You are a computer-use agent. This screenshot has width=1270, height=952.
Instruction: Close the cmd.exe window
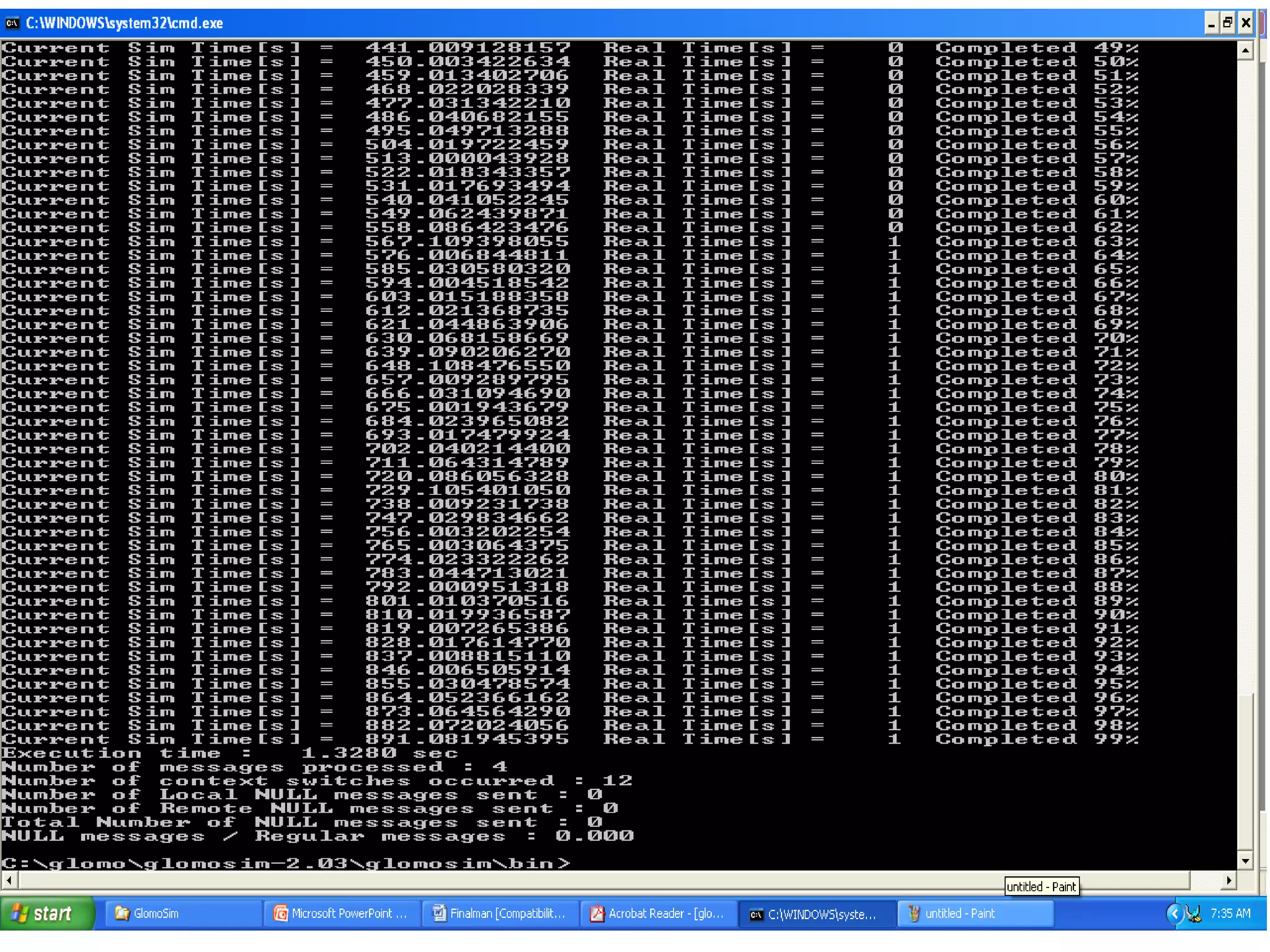coord(1246,24)
